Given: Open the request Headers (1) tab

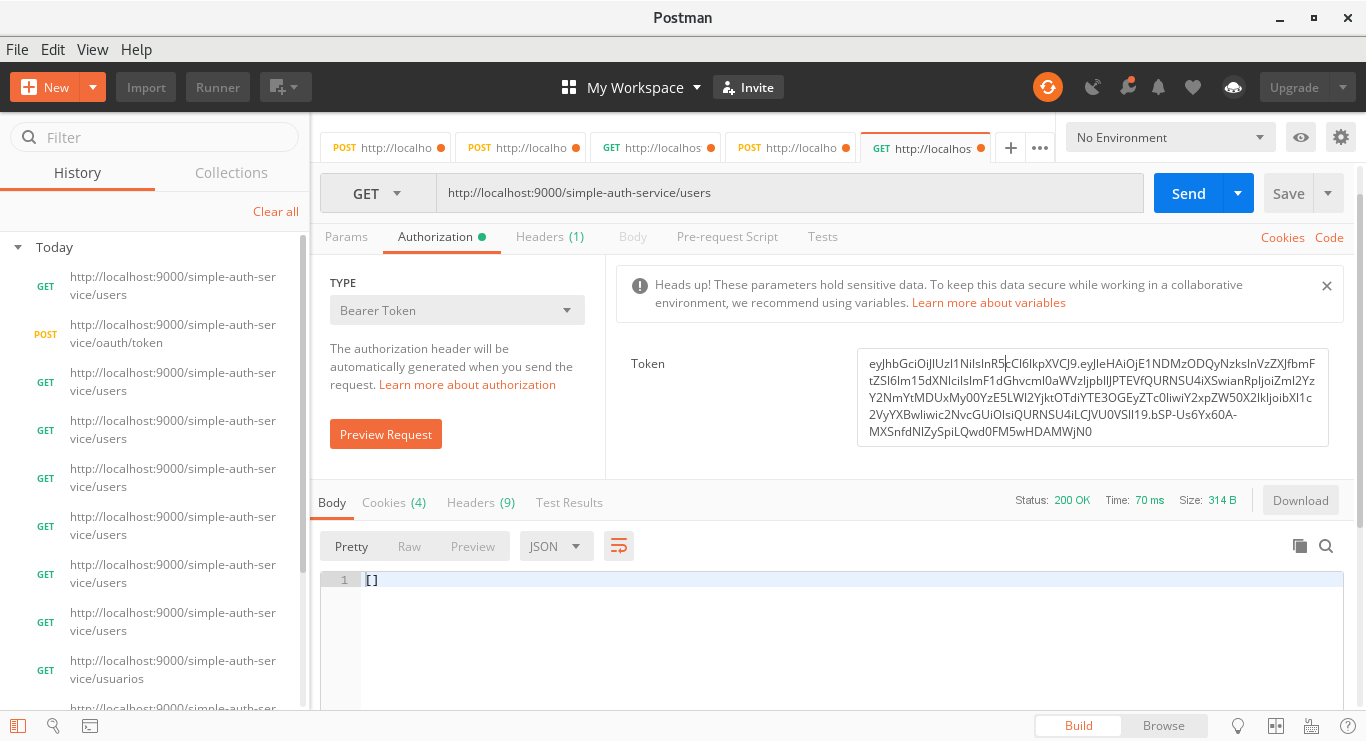Looking at the screenshot, I should [550, 237].
